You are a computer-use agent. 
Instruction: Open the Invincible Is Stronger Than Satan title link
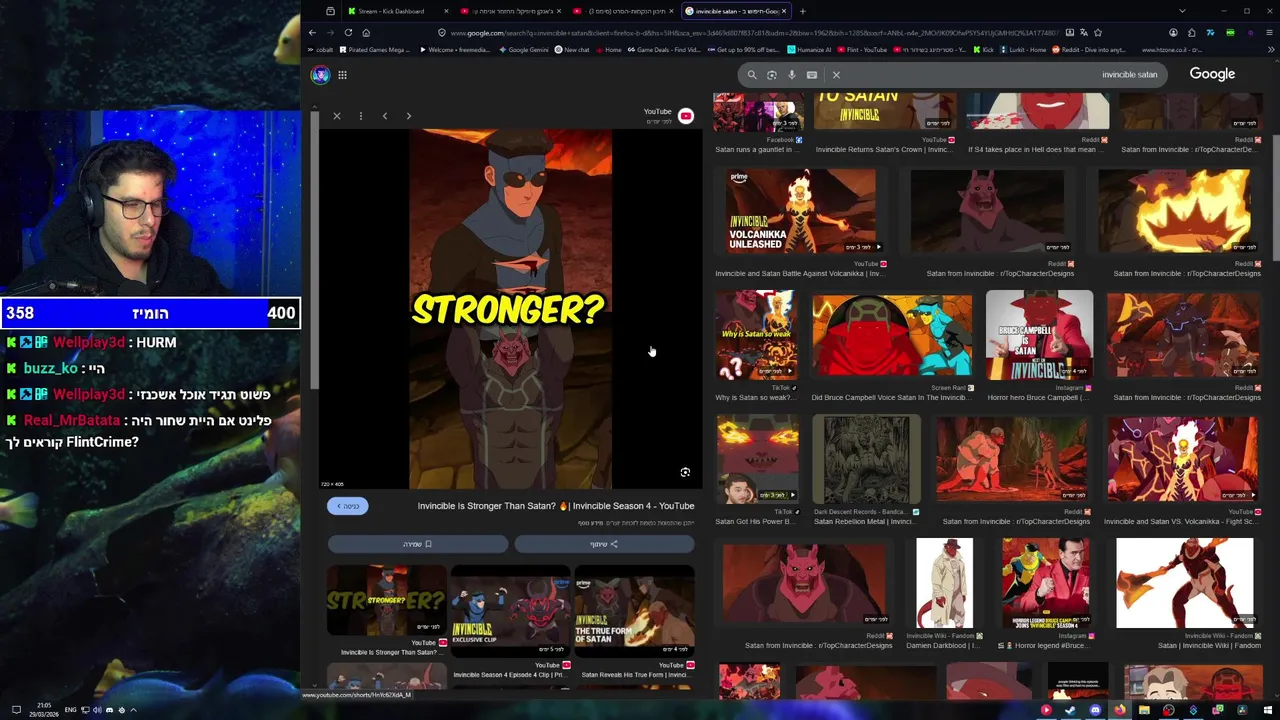click(556, 506)
